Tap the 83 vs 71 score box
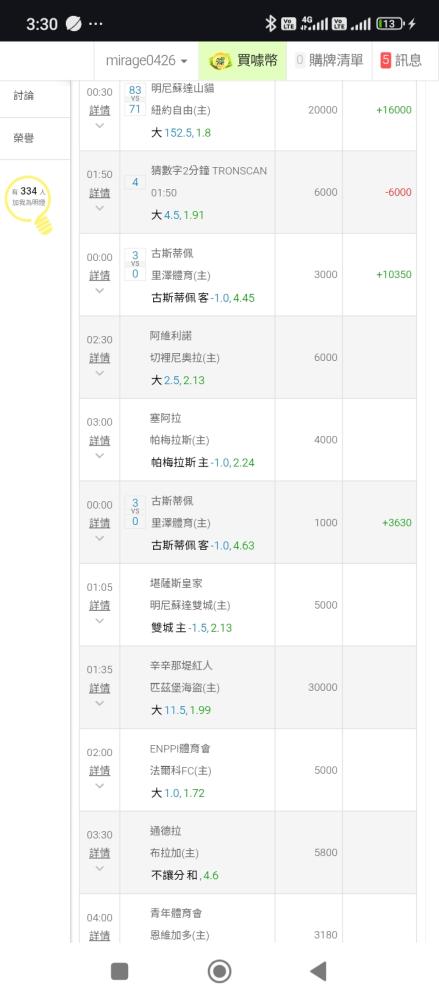This screenshot has height=1000, width=439. (x=135, y=99)
